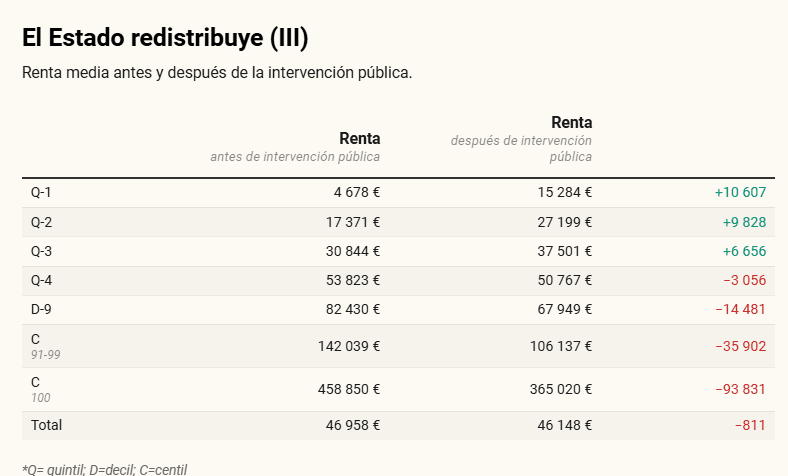Viewport: 788px width, 476px height.
Task: Click the Q-3 row label
Action: (x=41, y=251)
